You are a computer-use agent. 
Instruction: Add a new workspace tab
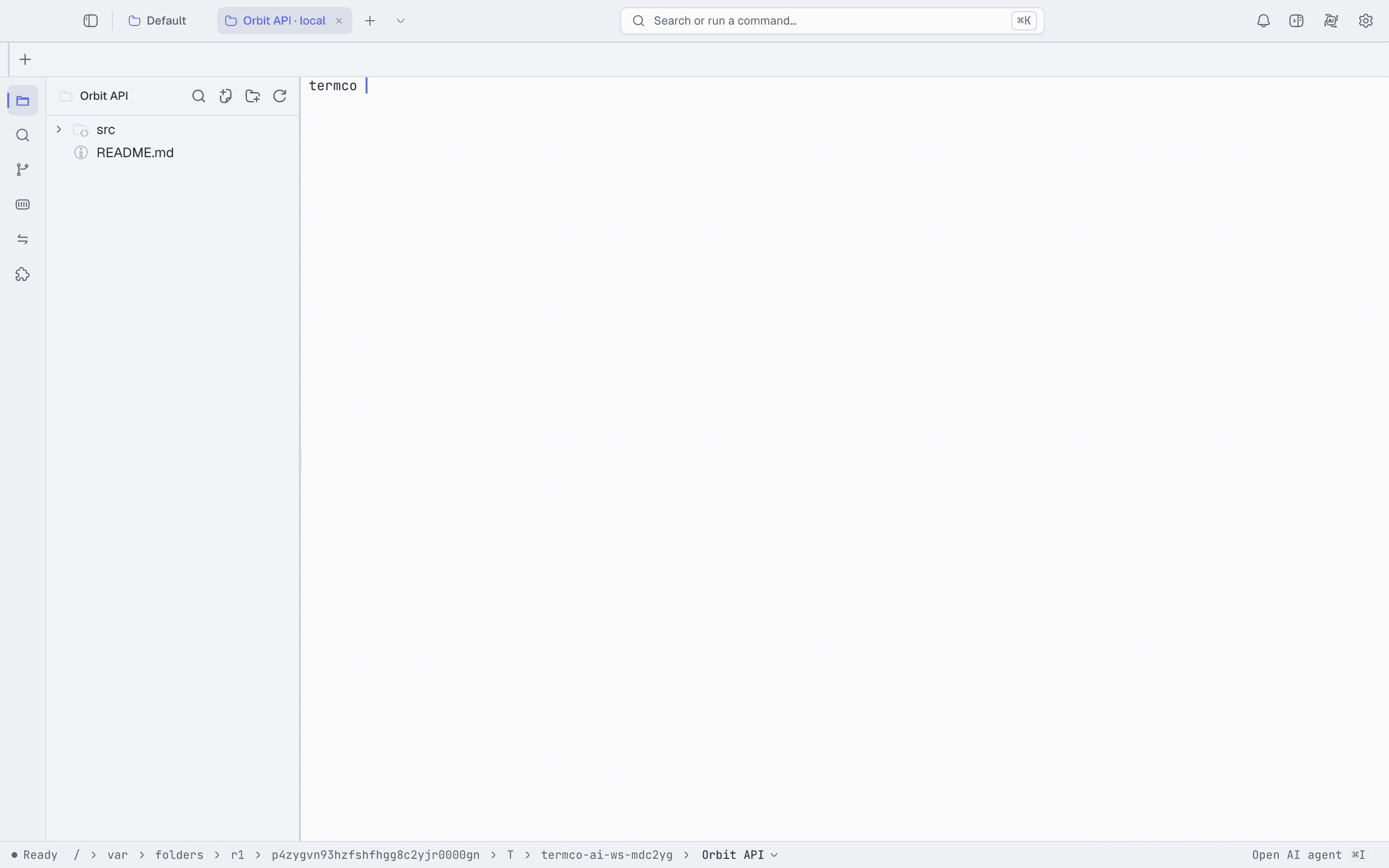tap(370, 21)
